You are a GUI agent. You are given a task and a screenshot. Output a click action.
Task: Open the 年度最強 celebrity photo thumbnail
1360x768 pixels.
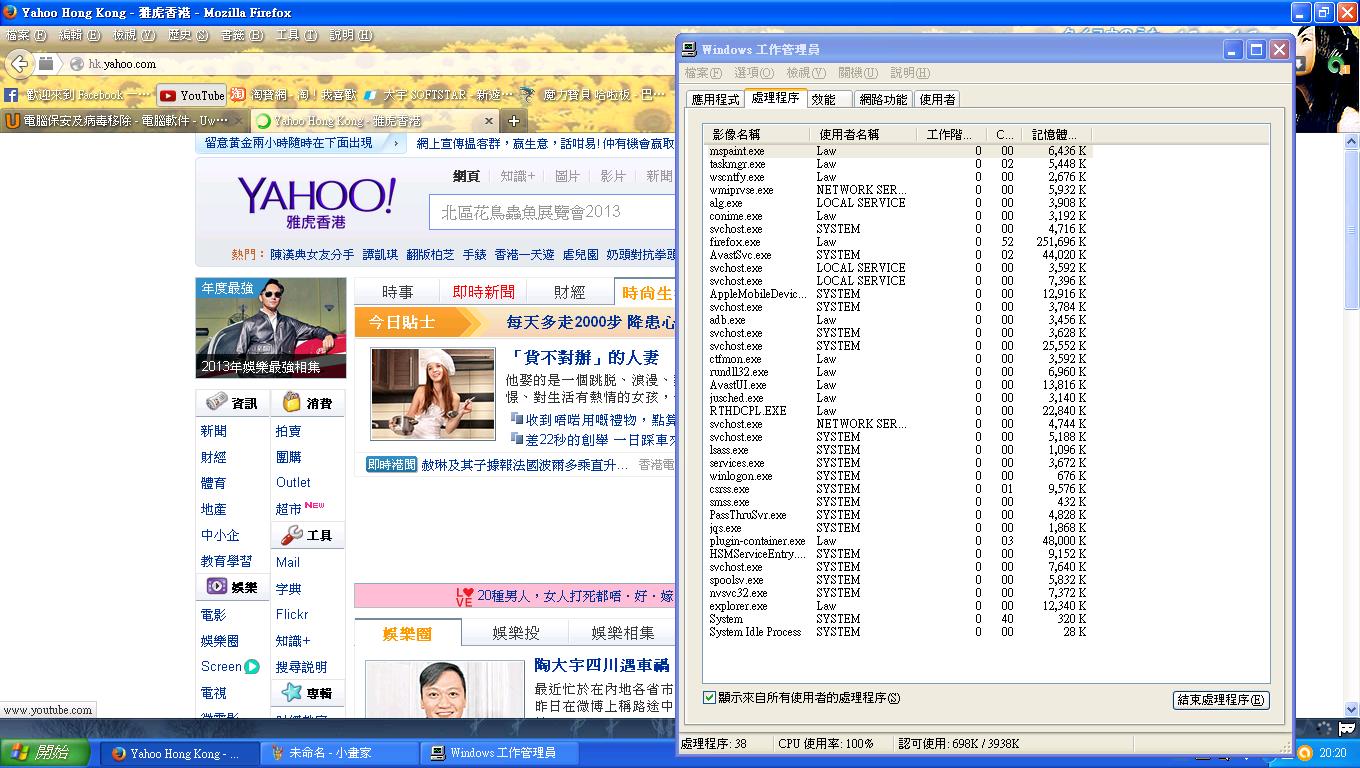[x=271, y=328]
